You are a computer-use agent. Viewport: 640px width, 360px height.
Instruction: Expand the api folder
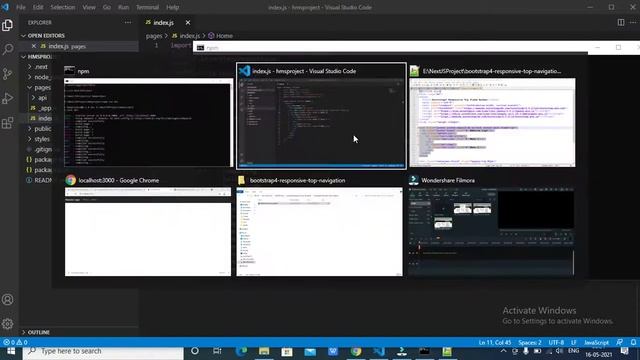click(x=40, y=98)
